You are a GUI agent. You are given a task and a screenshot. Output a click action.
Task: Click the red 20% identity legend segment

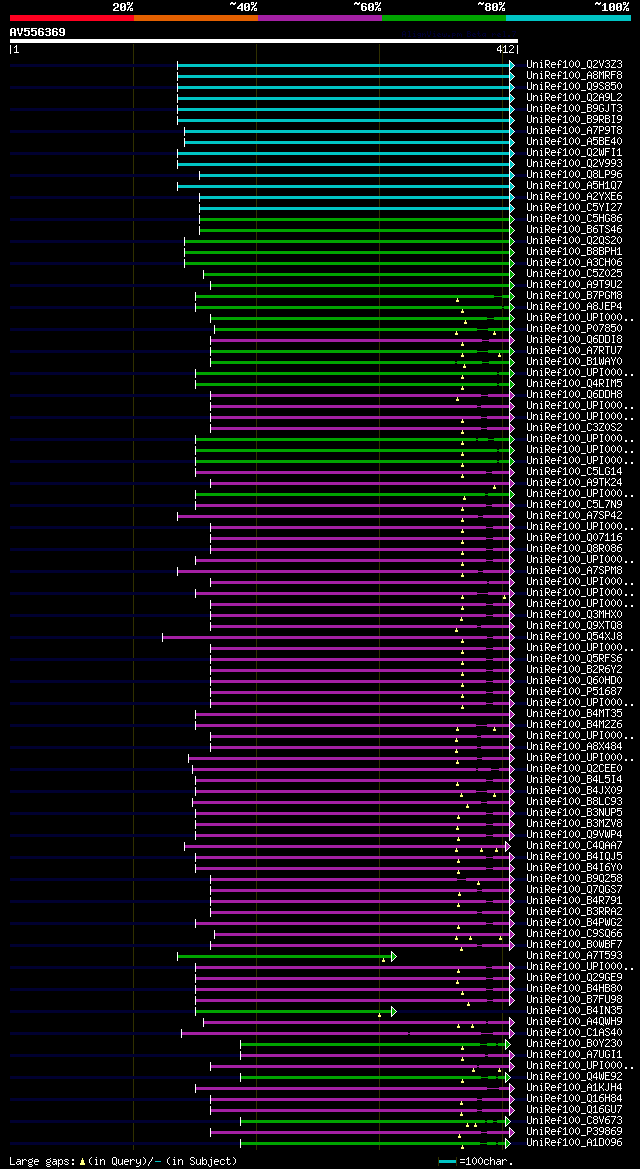click(72, 18)
